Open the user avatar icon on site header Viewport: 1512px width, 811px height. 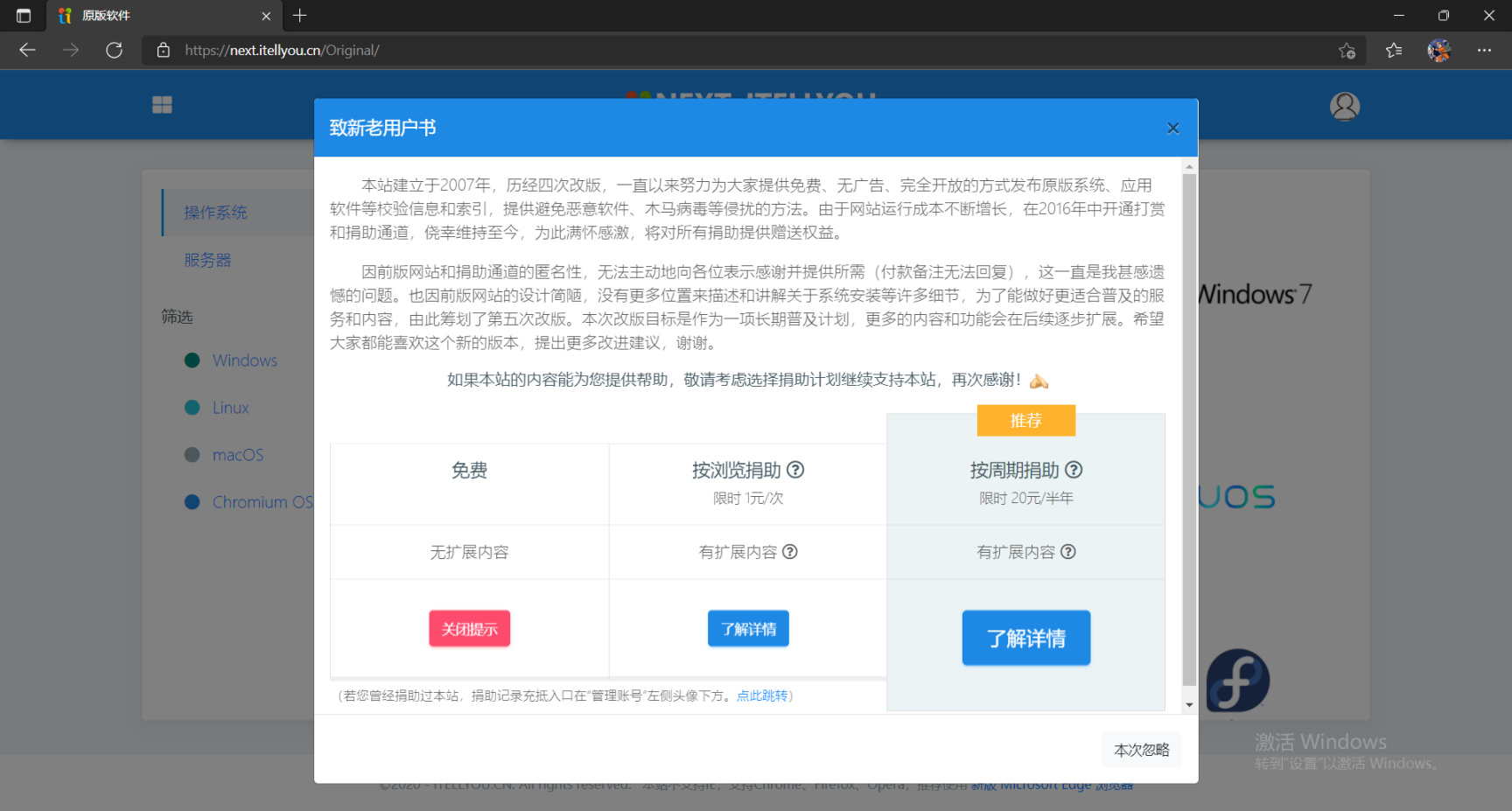[x=1345, y=107]
